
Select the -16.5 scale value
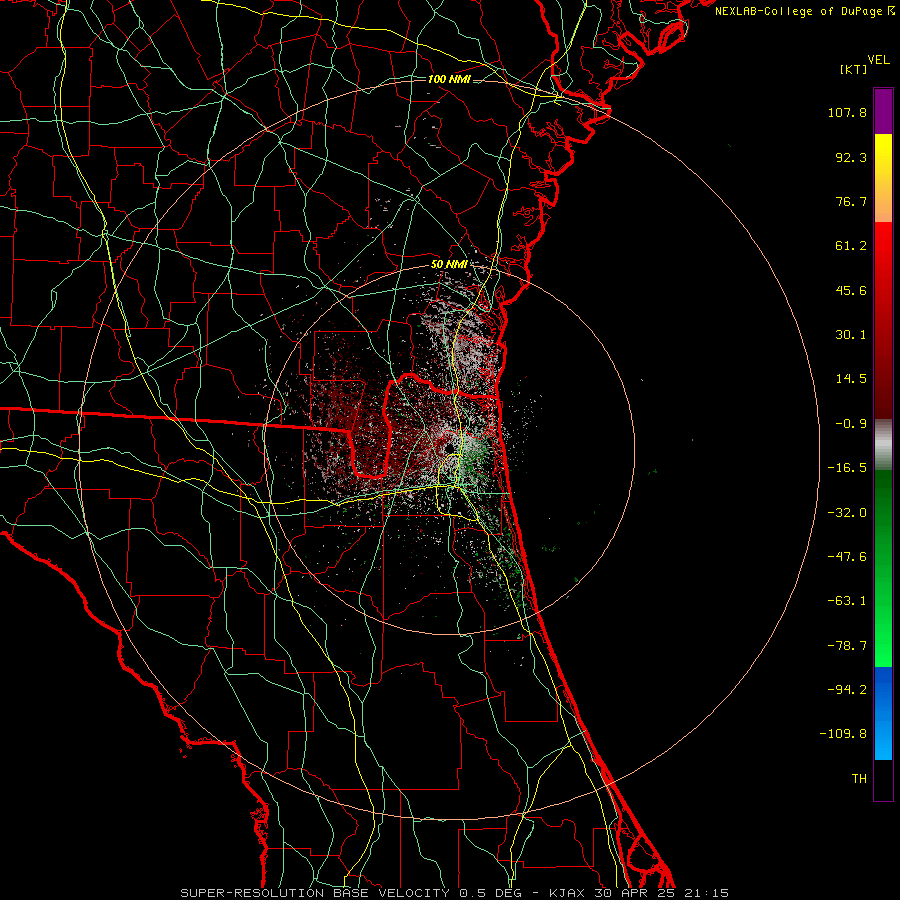847,468
